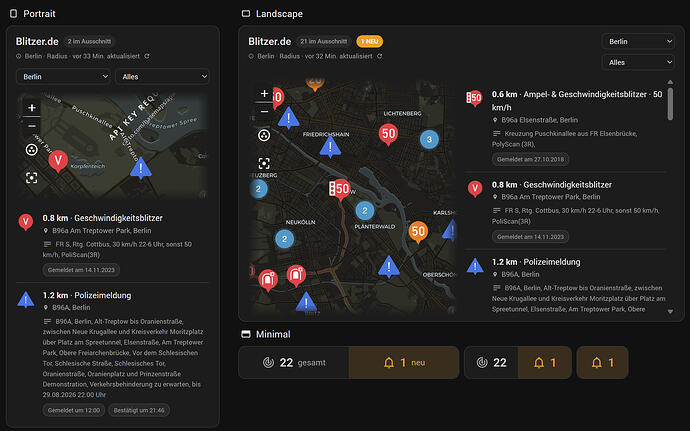Select the left red tunnel marker
This screenshot has width=690, height=431.
click(268, 280)
